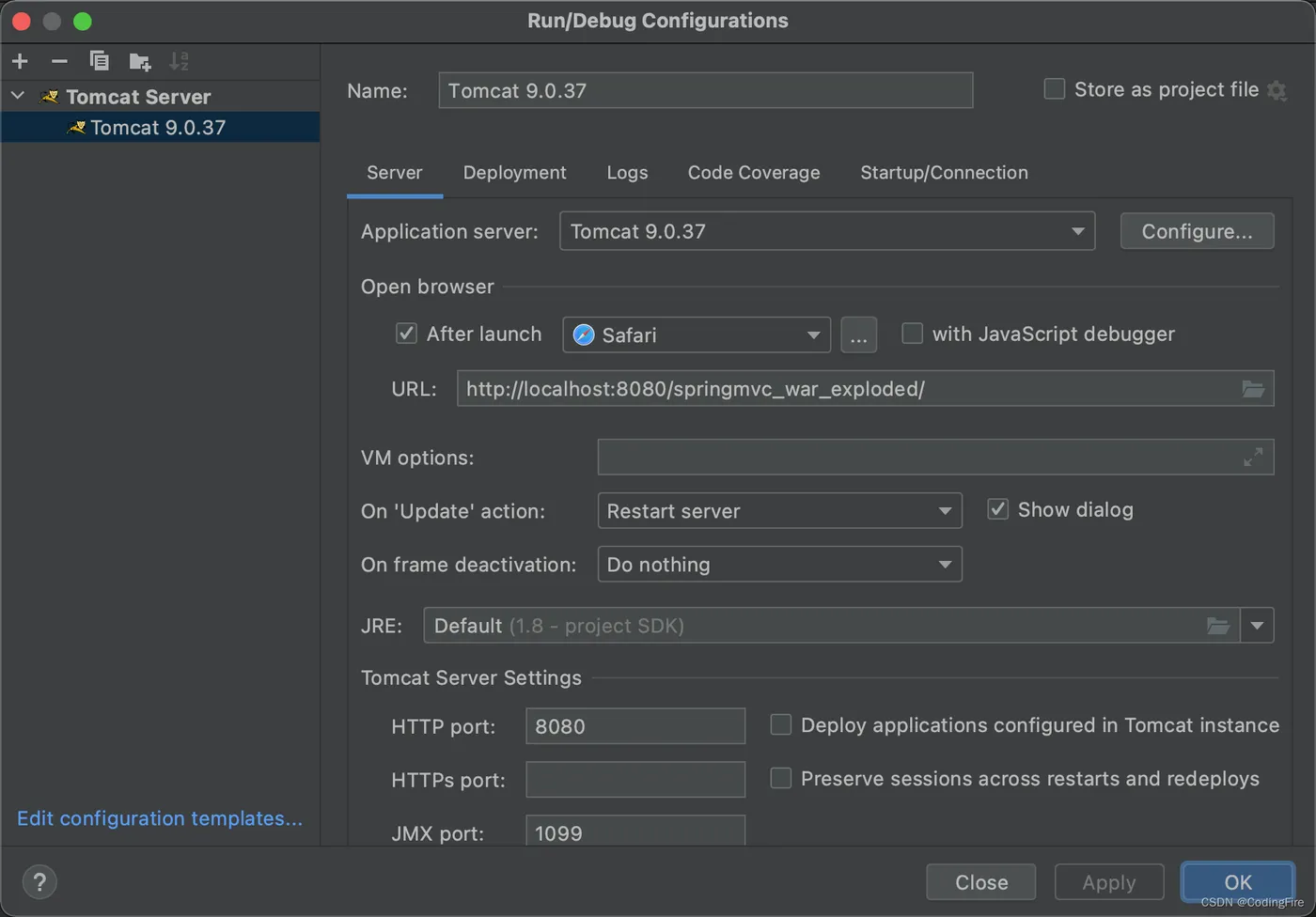The width and height of the screenshot is (1316, 917).
Task: Enable Preserve sessions across restarts and redeploys
Action: [x=780, y=778]
